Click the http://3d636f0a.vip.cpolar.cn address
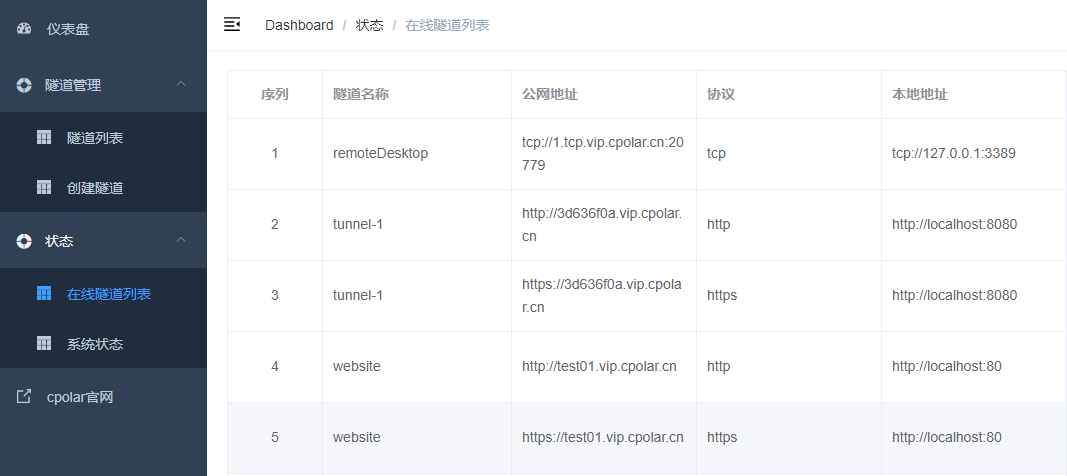This screenshot has height=476, width=1067. coord(602,224)
